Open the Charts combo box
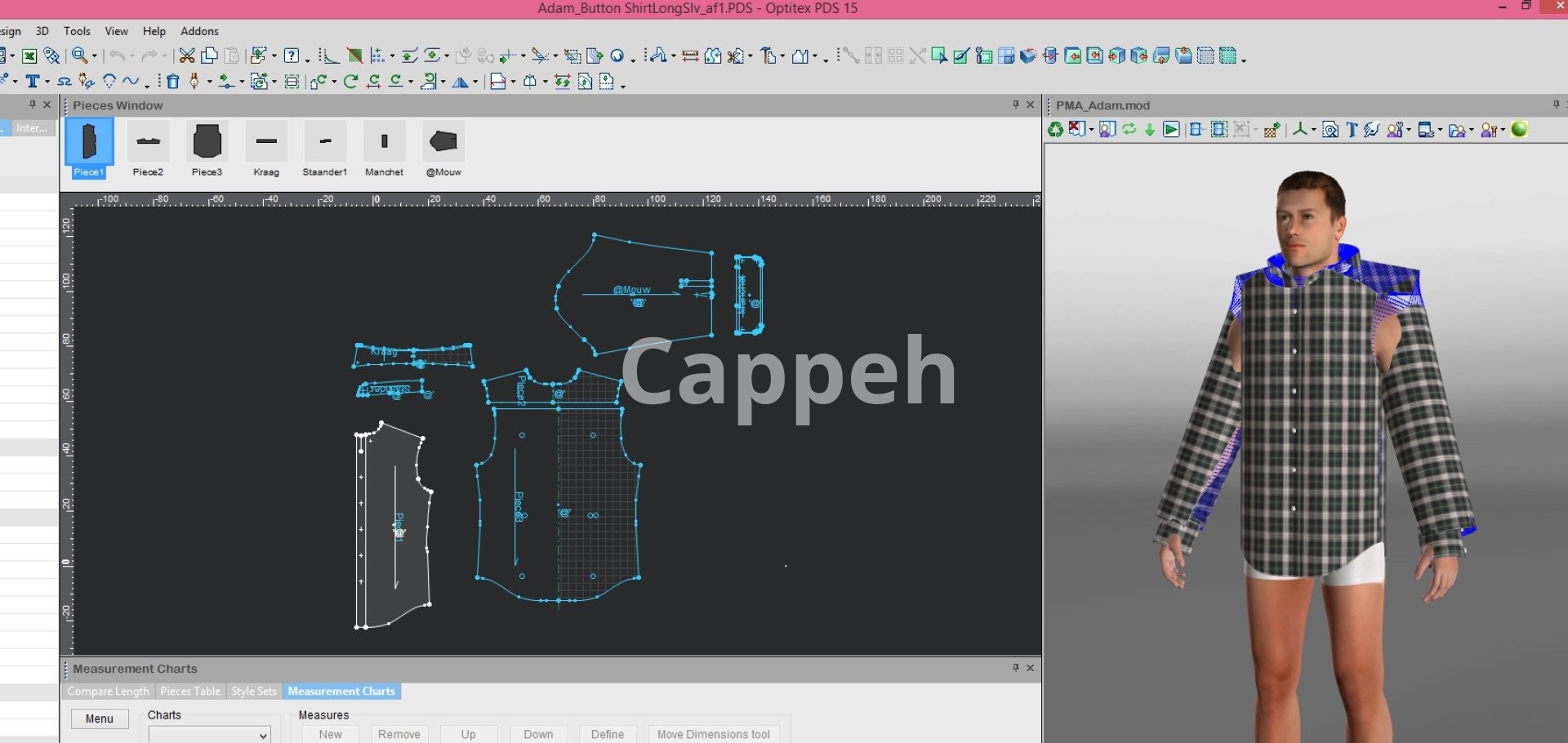1568x743 pixels. [x=209, y=735]
